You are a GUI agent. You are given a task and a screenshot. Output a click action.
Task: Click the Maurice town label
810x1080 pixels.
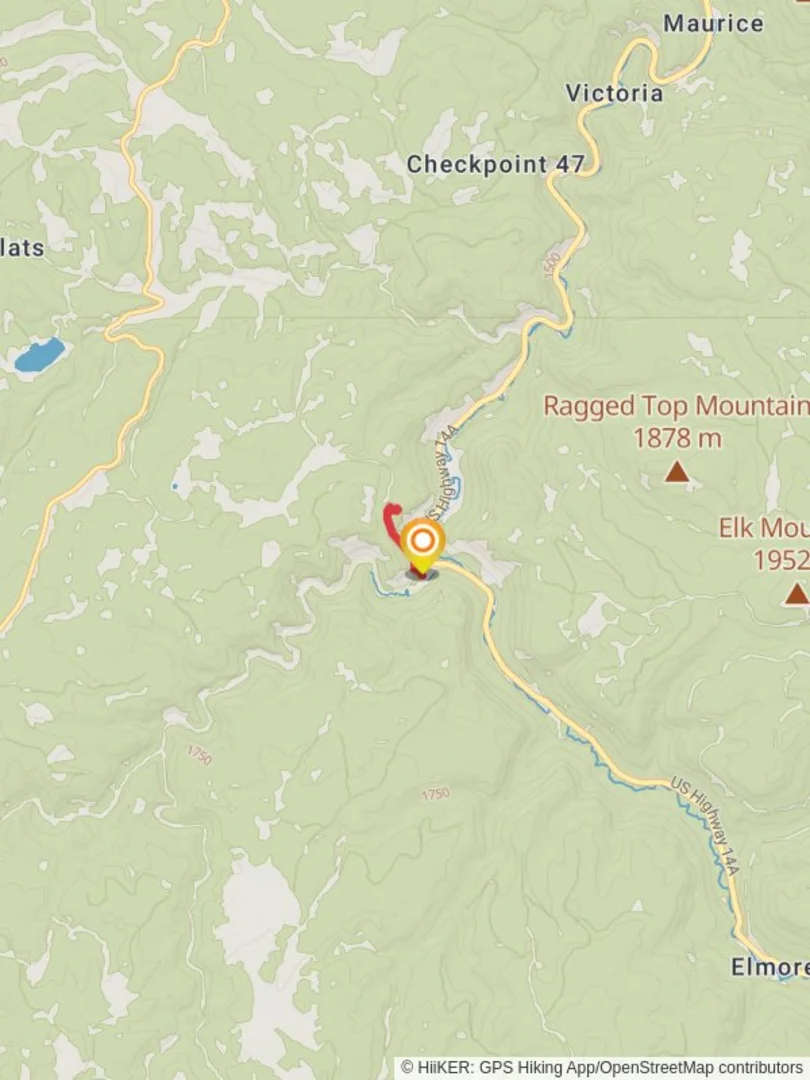713,23
